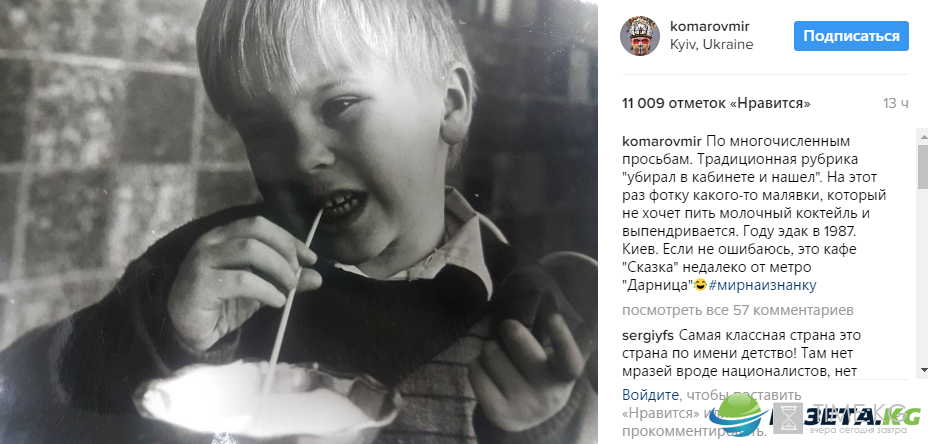Click sergiyfs comment text
Screen dimensions: 928x444
click(765, 354)
